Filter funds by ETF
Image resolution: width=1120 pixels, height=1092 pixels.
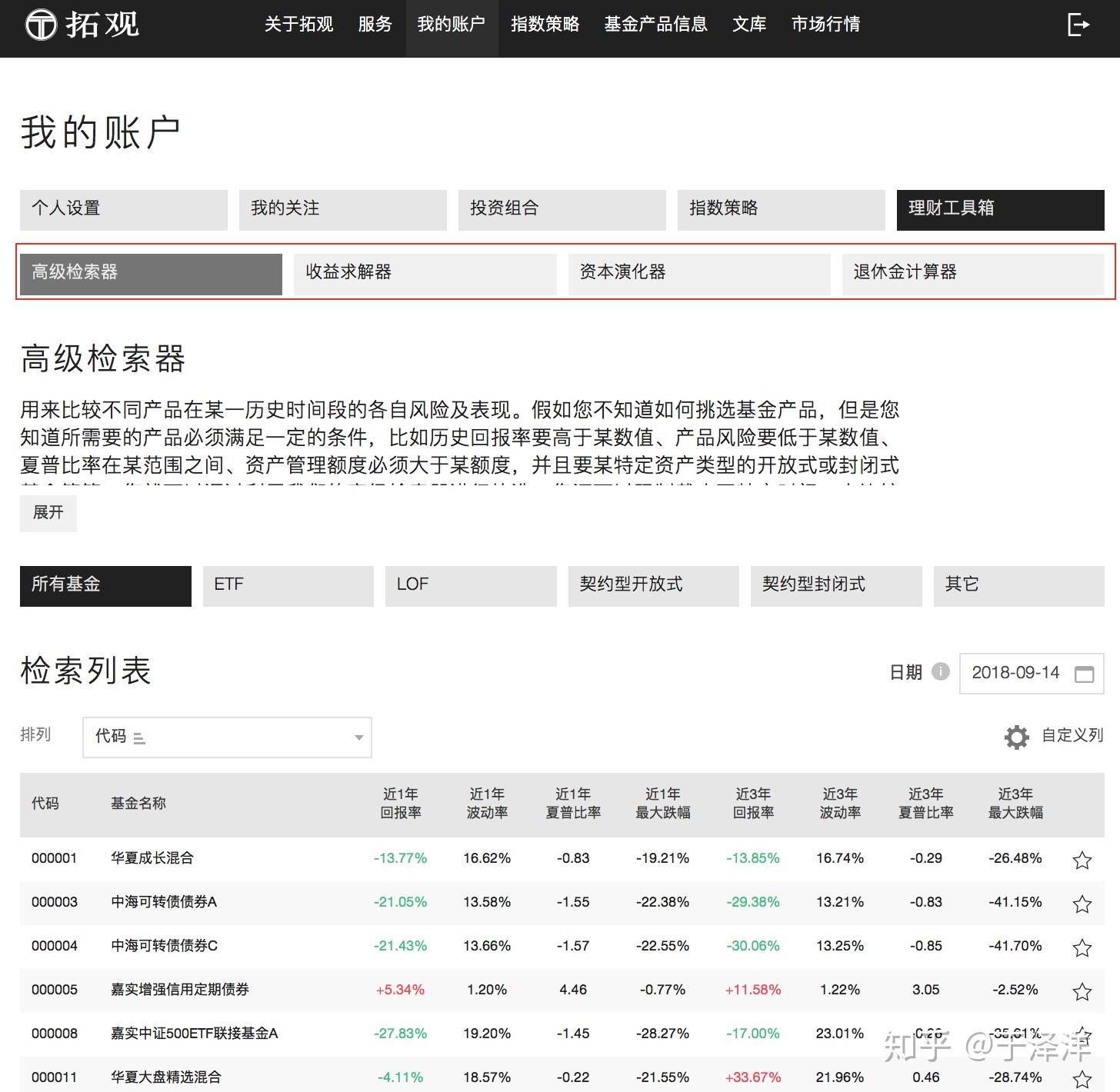click(288, 586)
